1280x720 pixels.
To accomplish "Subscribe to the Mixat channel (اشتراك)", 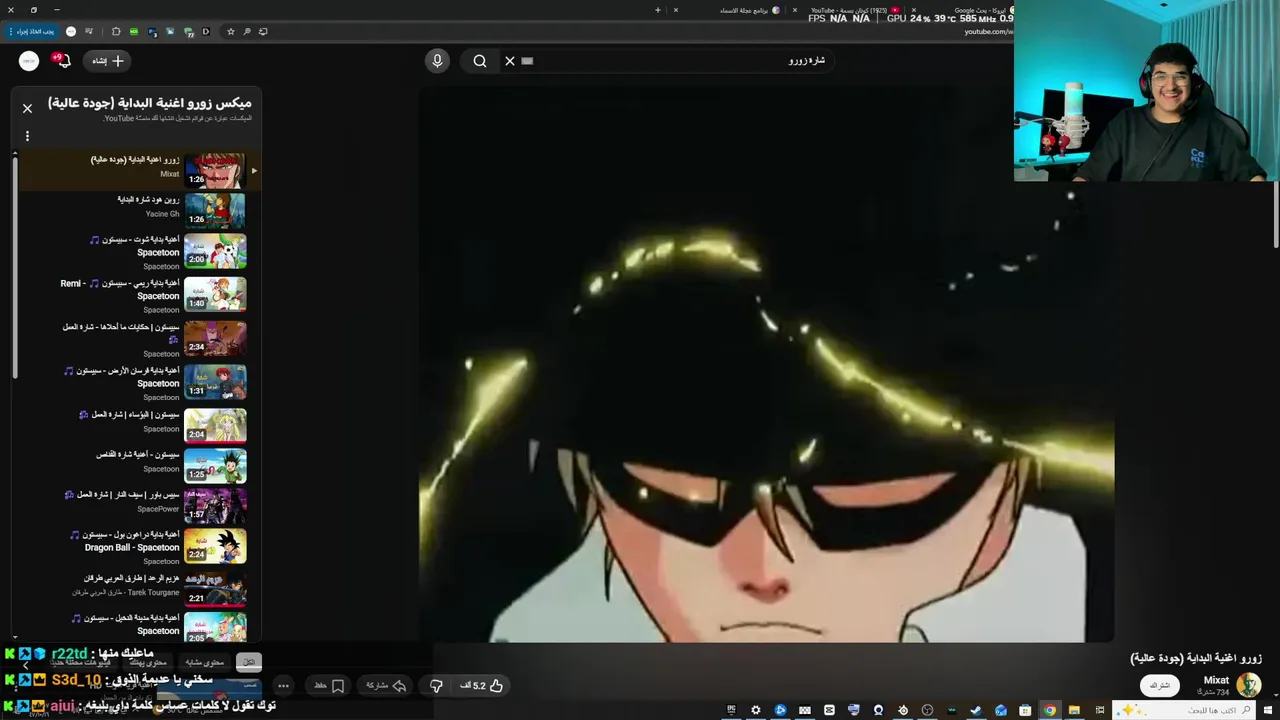I will pyautogui.click(x=1159, y=685).
